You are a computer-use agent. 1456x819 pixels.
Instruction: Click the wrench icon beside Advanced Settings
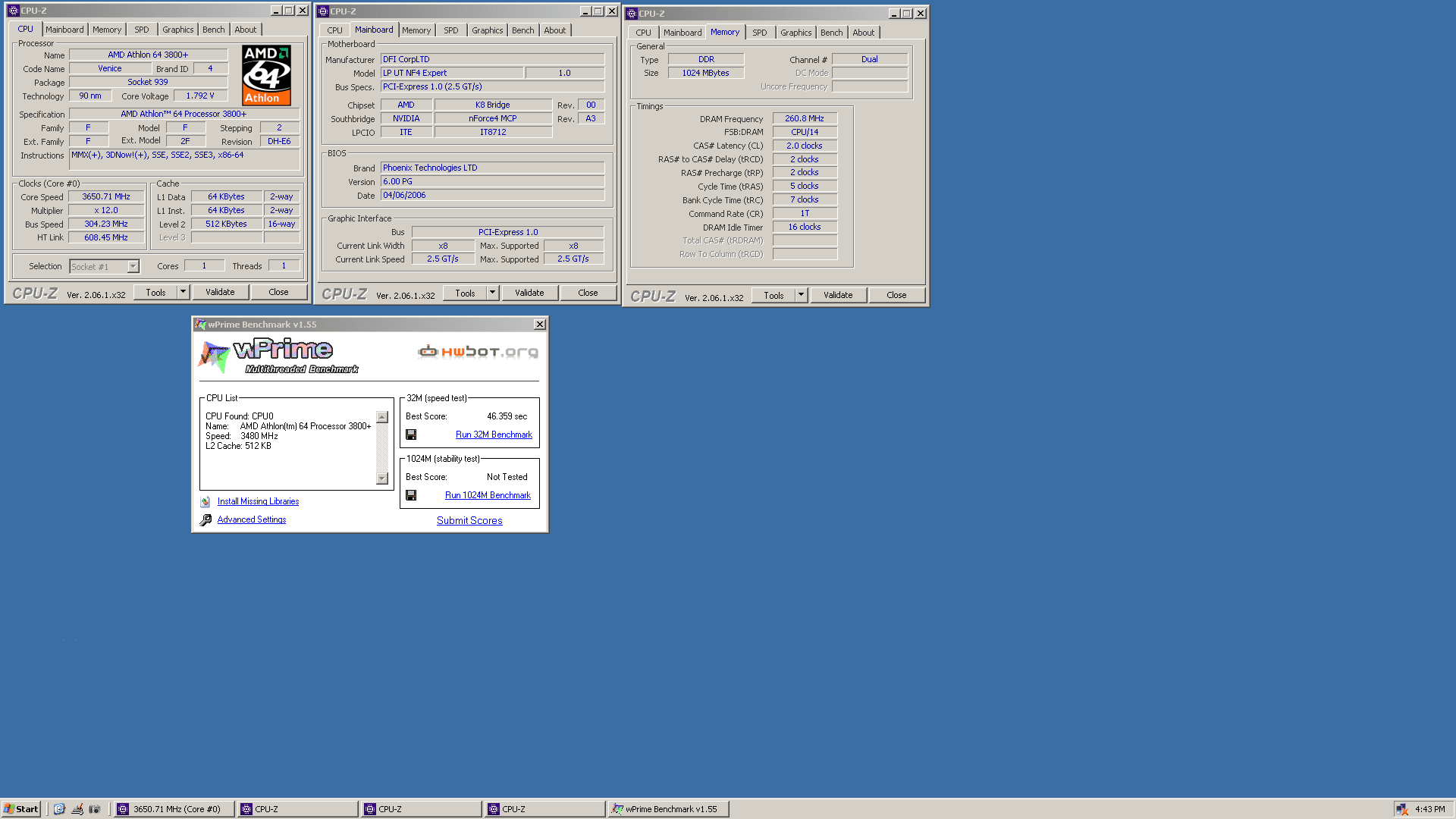click(x=206, y=520)
